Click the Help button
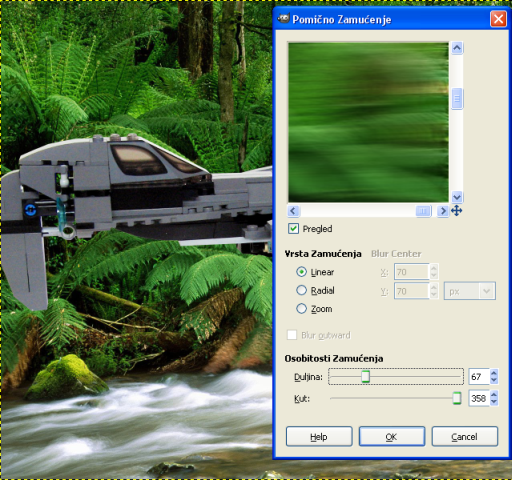The height and width of the screenshot is (480, 512). tap(319, 436)
